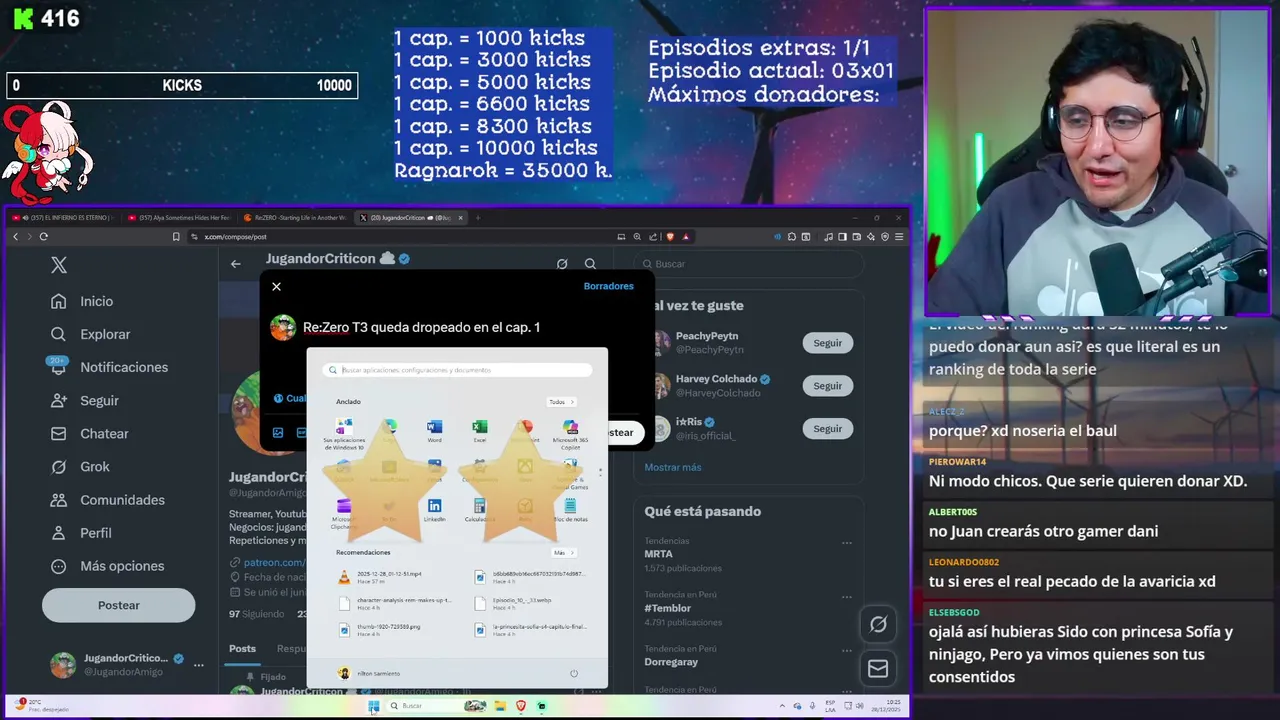Viewport: 1280px width, 720px height.
Task: Click the X logo in sidebar
Action: (x=59, y=265)
